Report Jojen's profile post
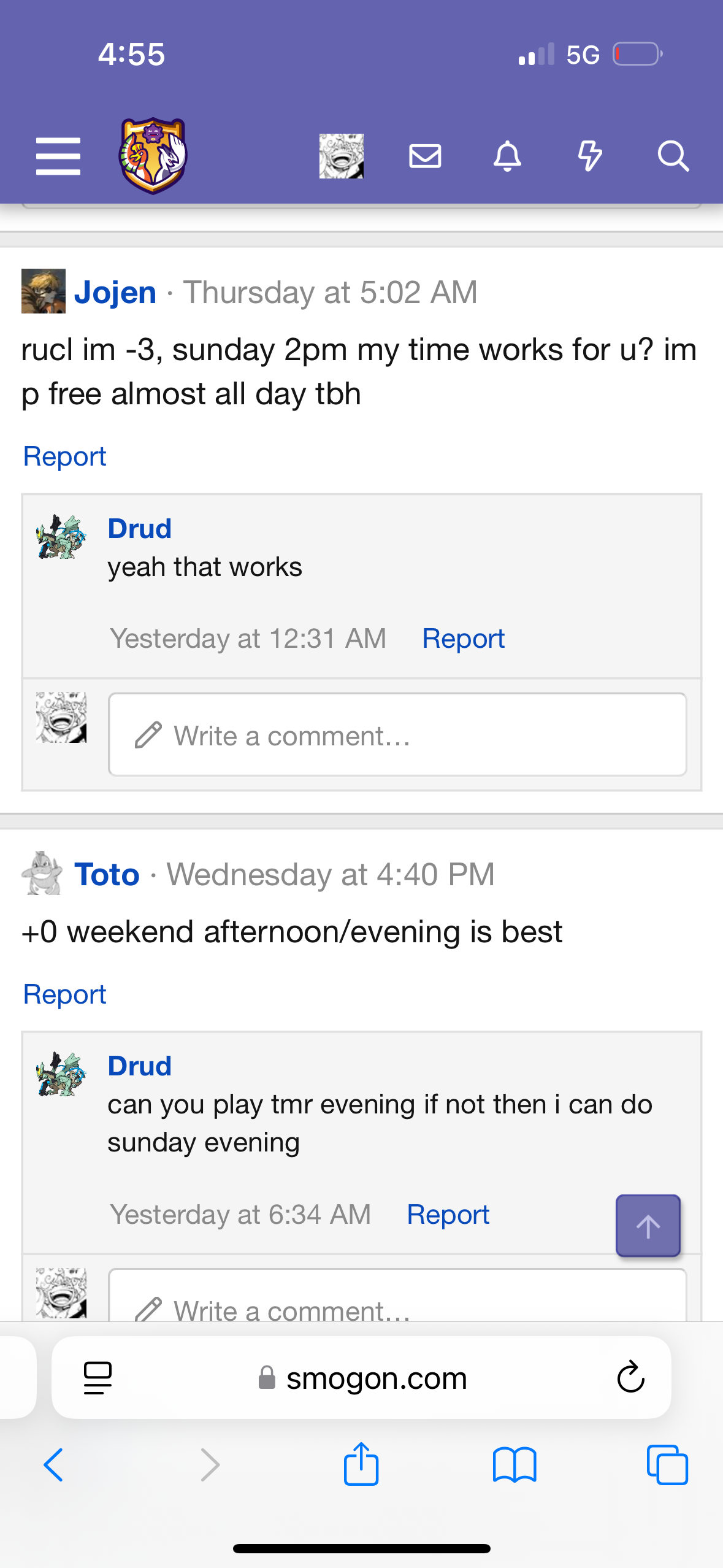This screenshot has height=1568, width=723. pos(64,456)
